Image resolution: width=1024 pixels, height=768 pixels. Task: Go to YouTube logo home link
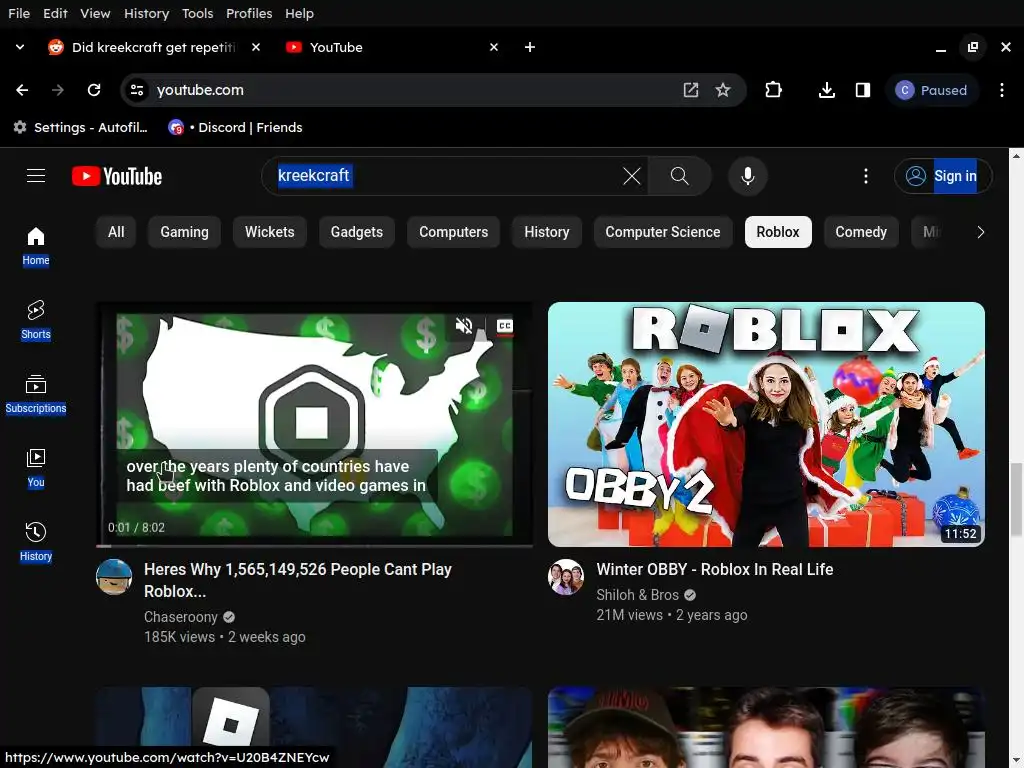(x=117, y=176)
